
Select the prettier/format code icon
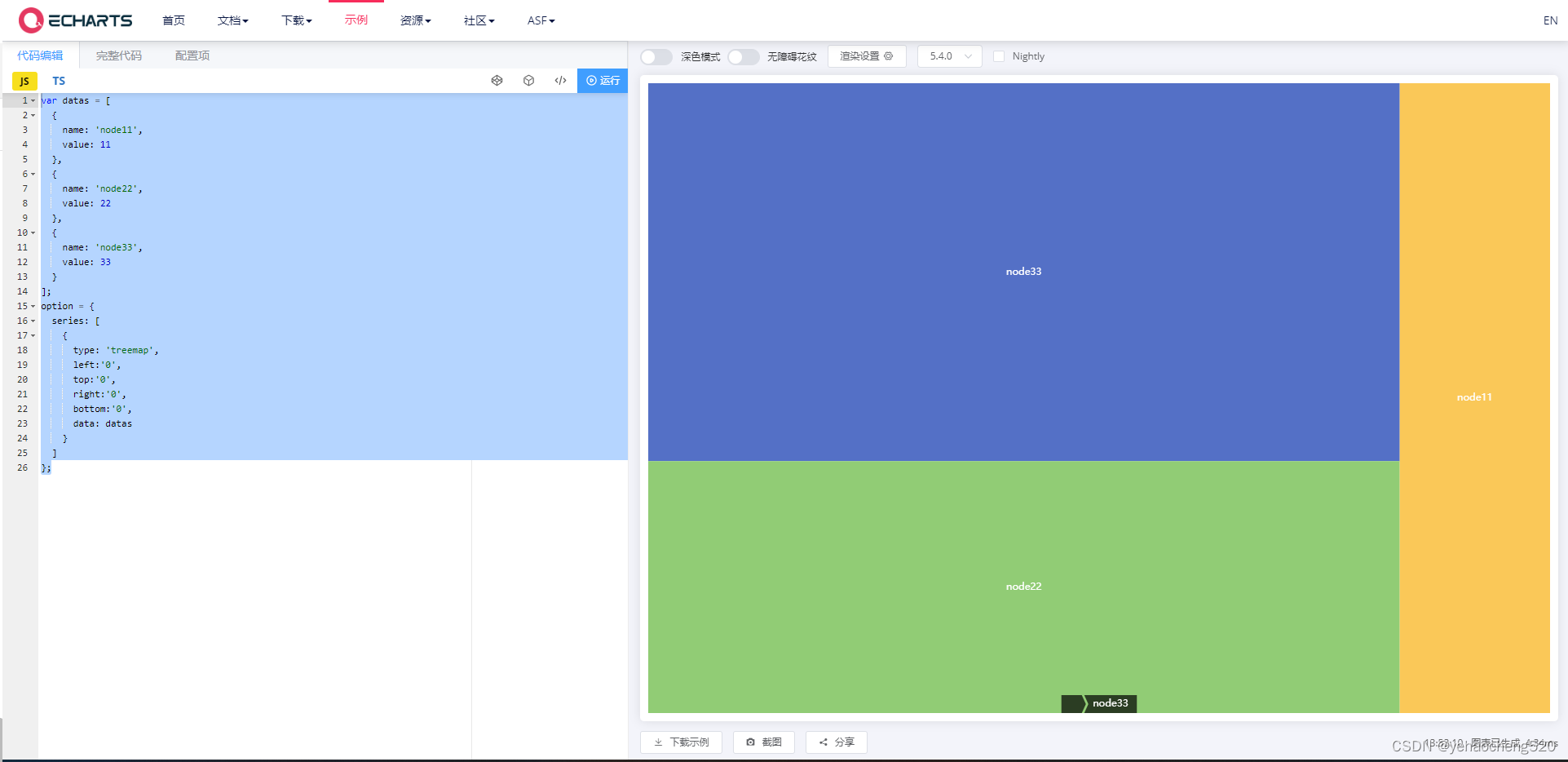point(497,80)
